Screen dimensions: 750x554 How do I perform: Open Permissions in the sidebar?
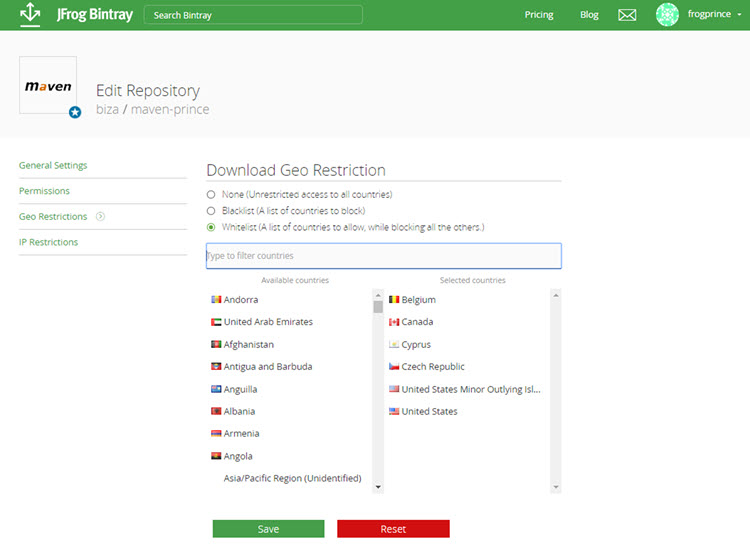coord(44,191)
